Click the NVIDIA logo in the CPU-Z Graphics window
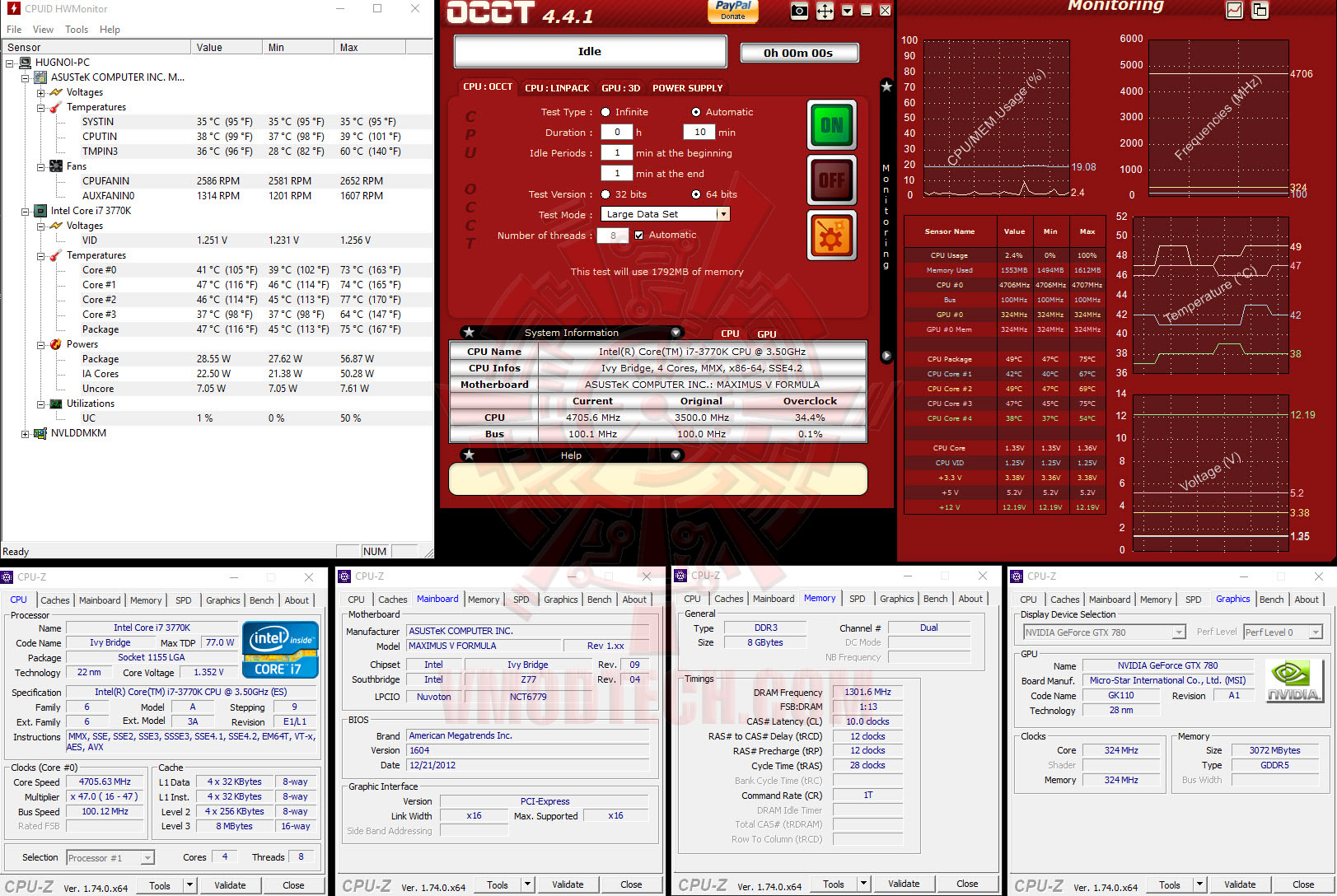 click(x=1294, y=680)
